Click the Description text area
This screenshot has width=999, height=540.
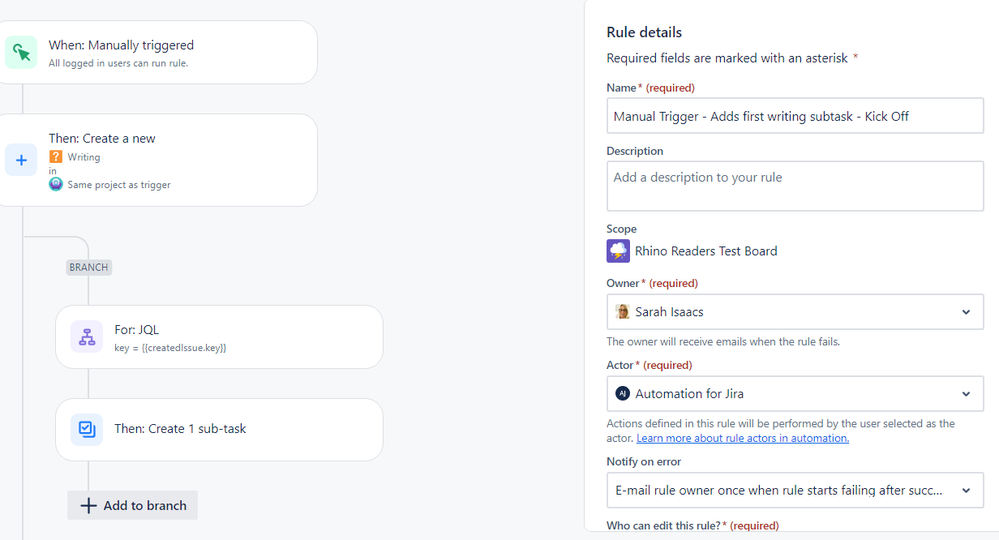[795, 186]
